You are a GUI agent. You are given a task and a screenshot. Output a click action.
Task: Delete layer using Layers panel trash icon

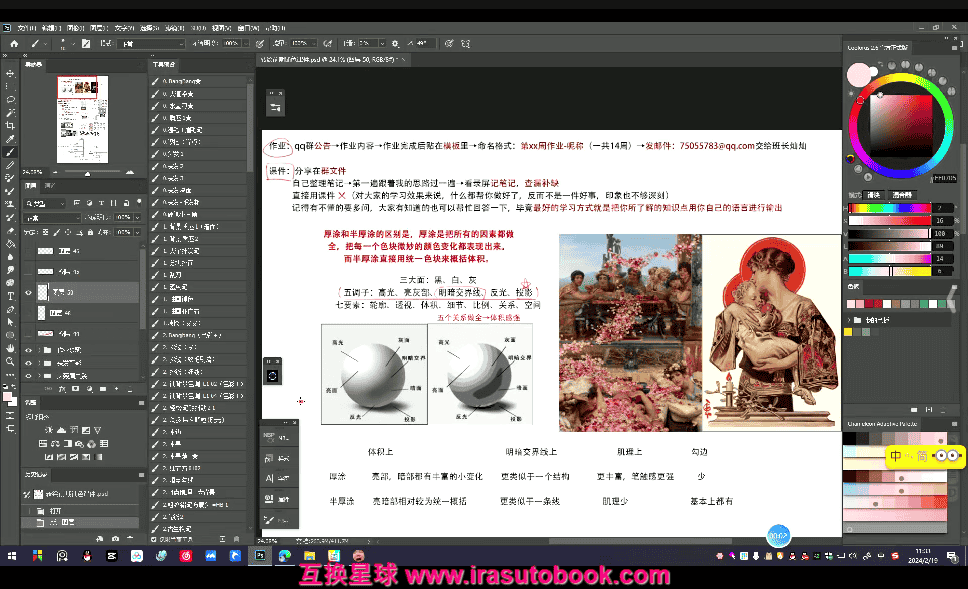click(130, 389)
